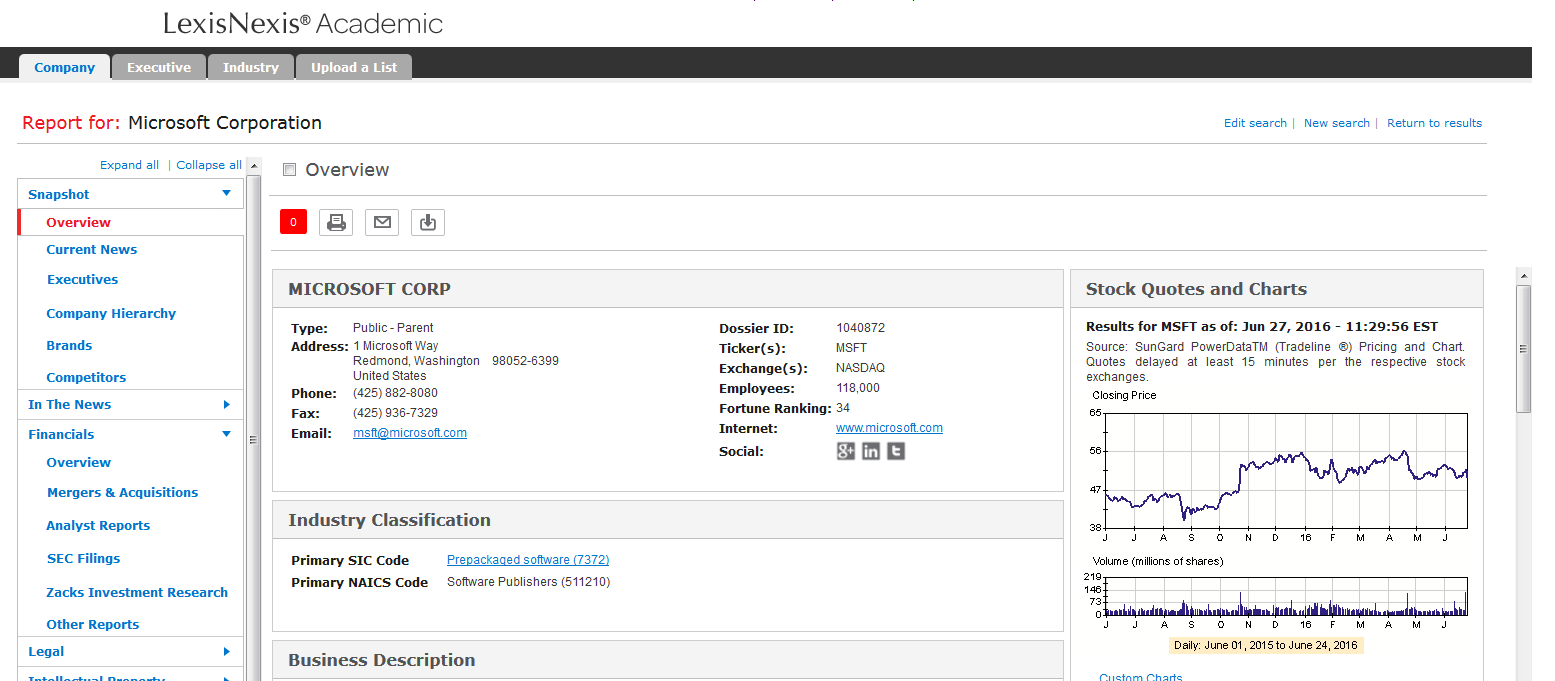
Task: Click Prepackaged software (7372) SIC link
Action: (528, 560)
